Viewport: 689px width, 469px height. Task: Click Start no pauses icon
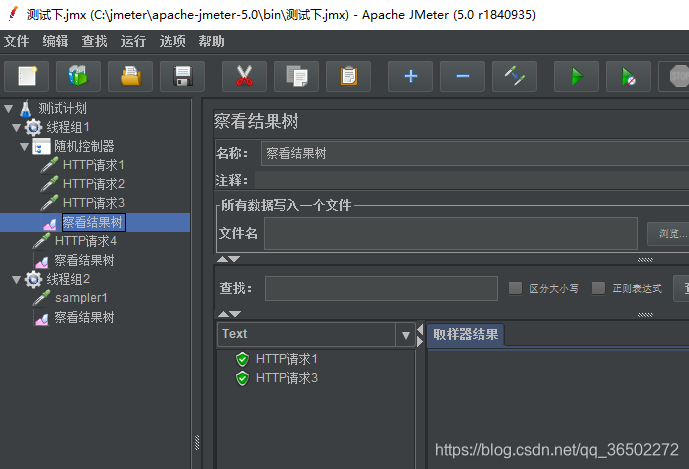628,76
